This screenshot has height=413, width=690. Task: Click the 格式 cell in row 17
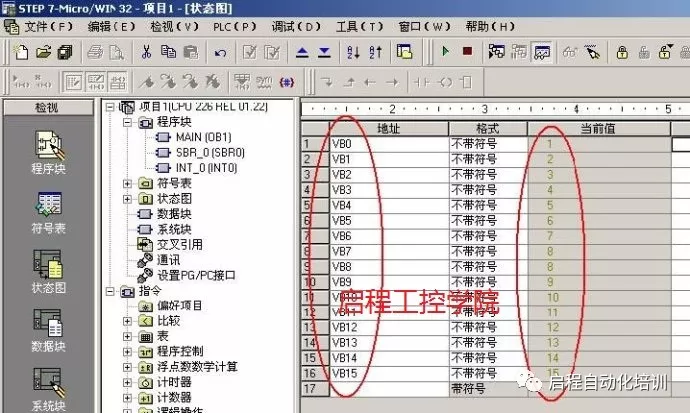coord(487,387)
